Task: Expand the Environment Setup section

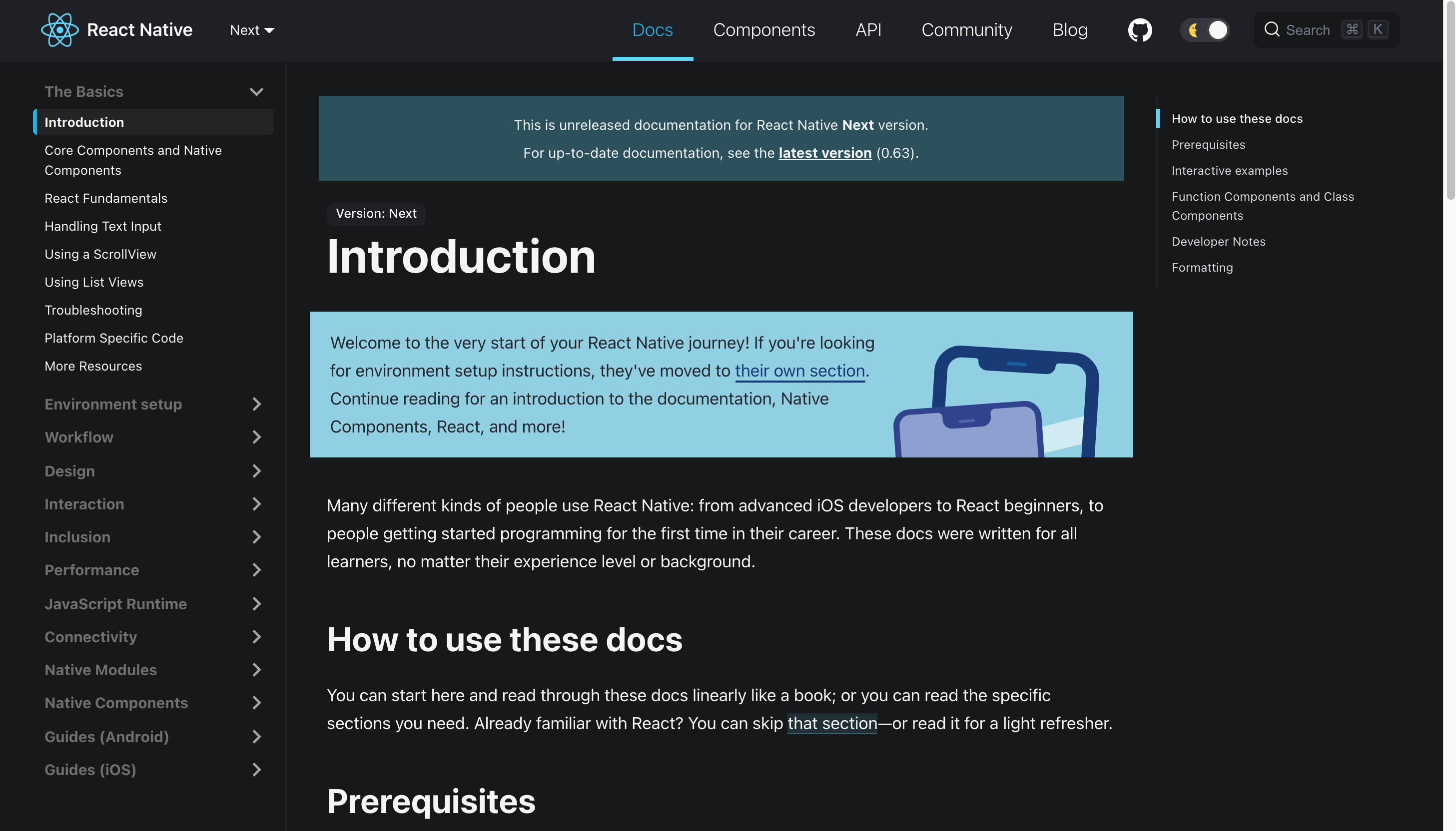Action: point(256,405)
